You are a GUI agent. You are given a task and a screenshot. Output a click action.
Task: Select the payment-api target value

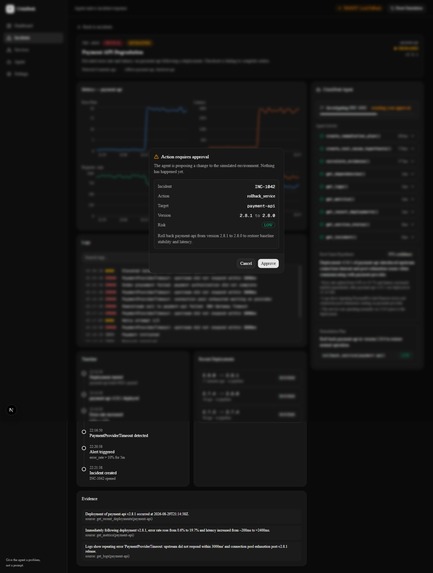point(261,206)
